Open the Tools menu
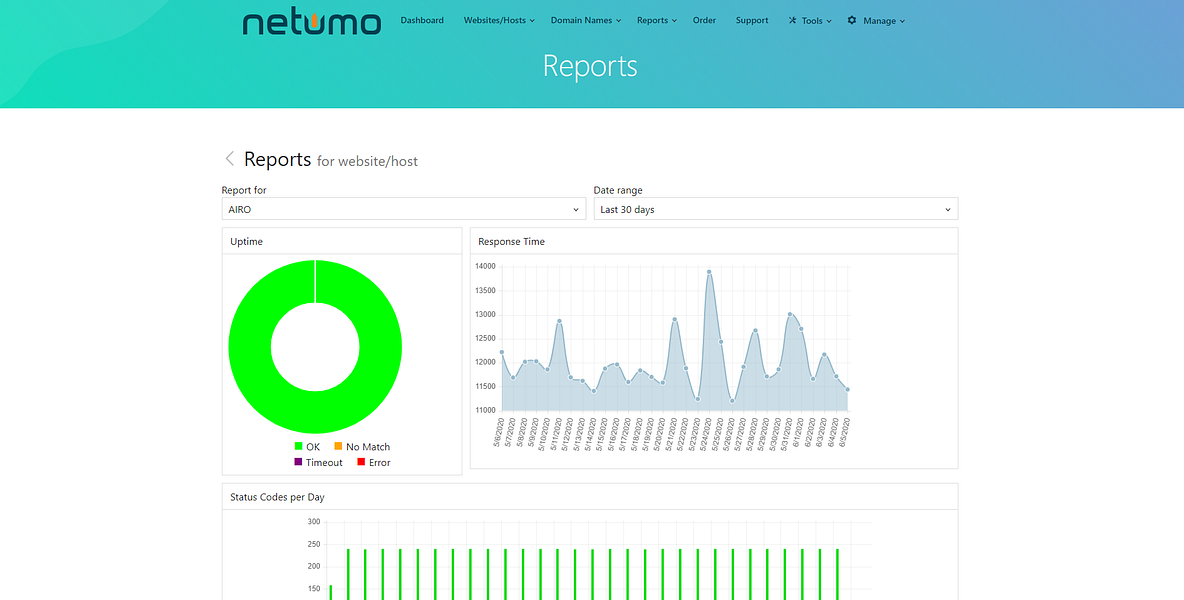Viewport: 1184px width, 600px height. (x=810, y=20)
